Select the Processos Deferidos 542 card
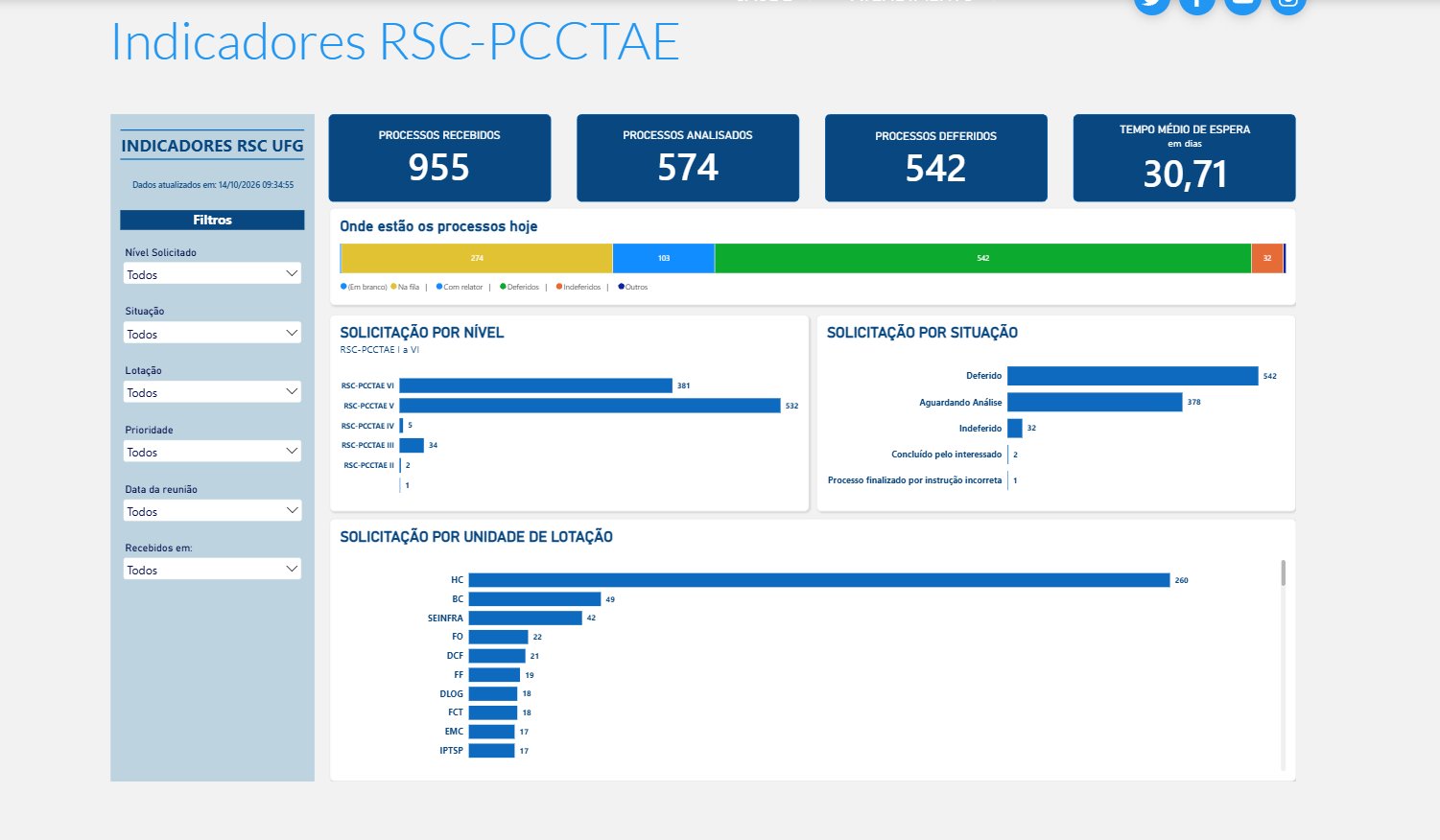 [x=936, y=158]
